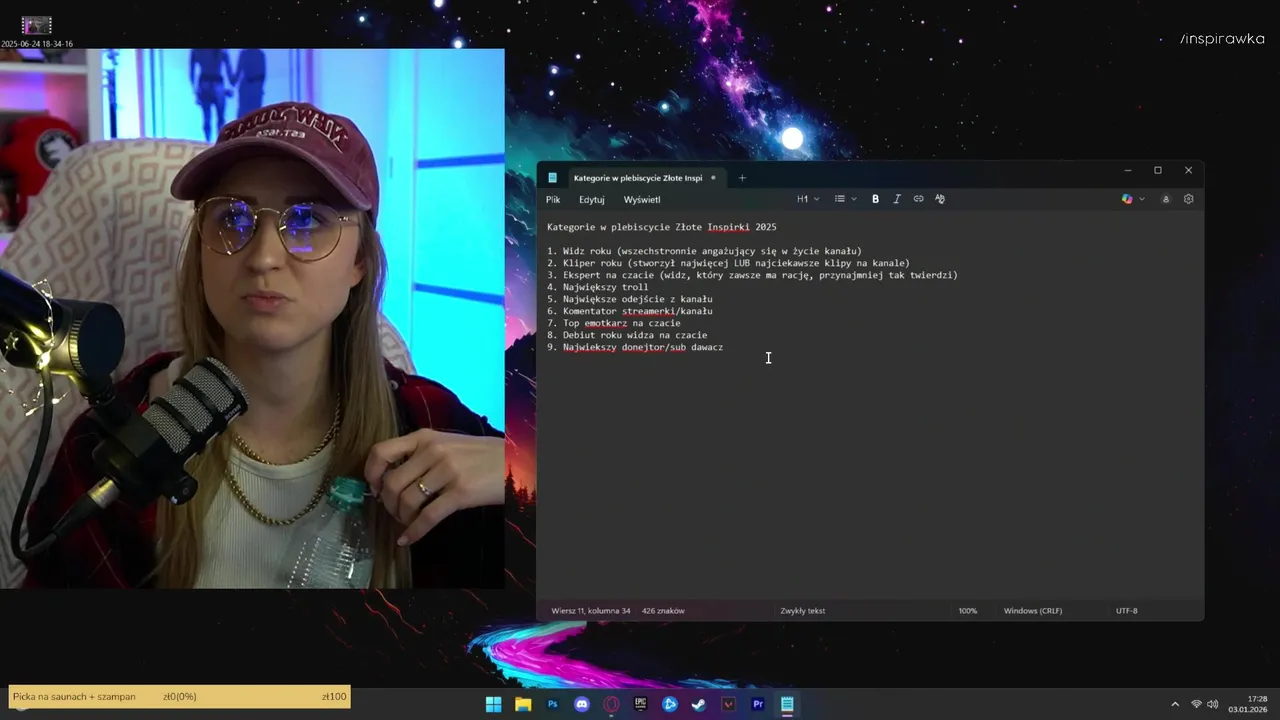
Task: Click line '3. Ekspert na czacie'
Action: 752,275
